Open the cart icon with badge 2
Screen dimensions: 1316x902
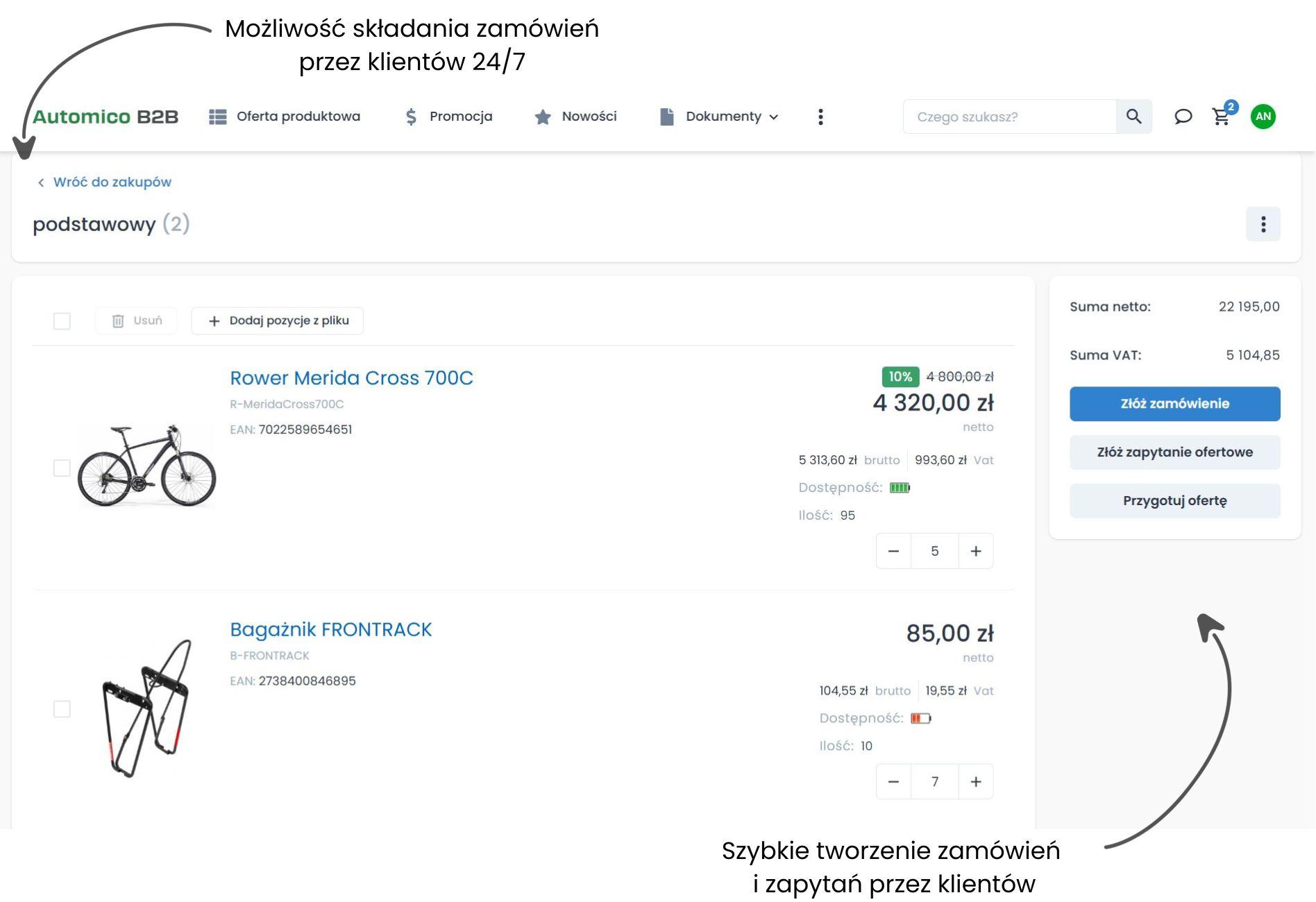[x=1221, y=117]
